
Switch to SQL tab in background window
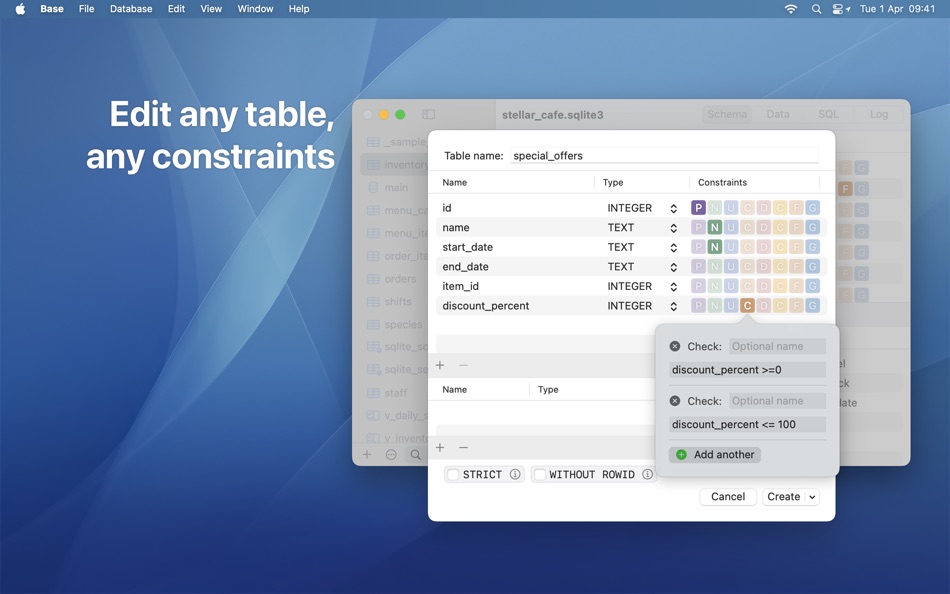click(x=828, y=115)
